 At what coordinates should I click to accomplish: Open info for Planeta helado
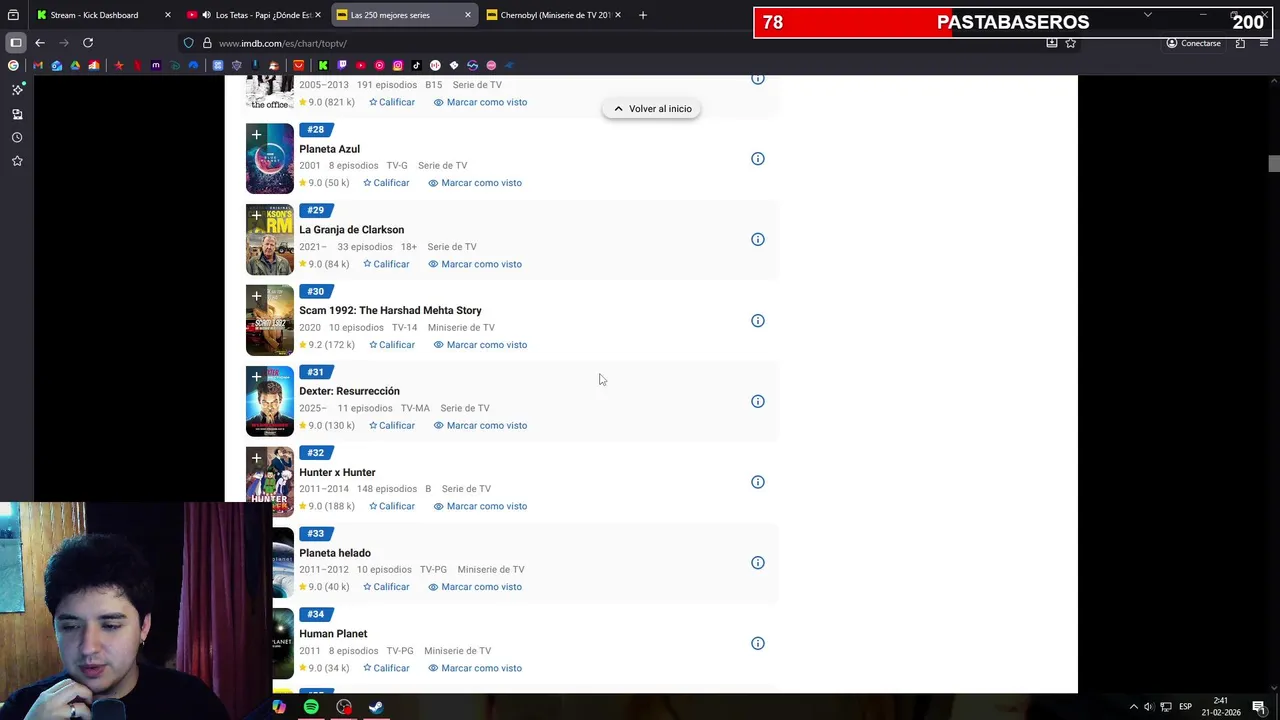pyautogui.click(x=758, y=563)
